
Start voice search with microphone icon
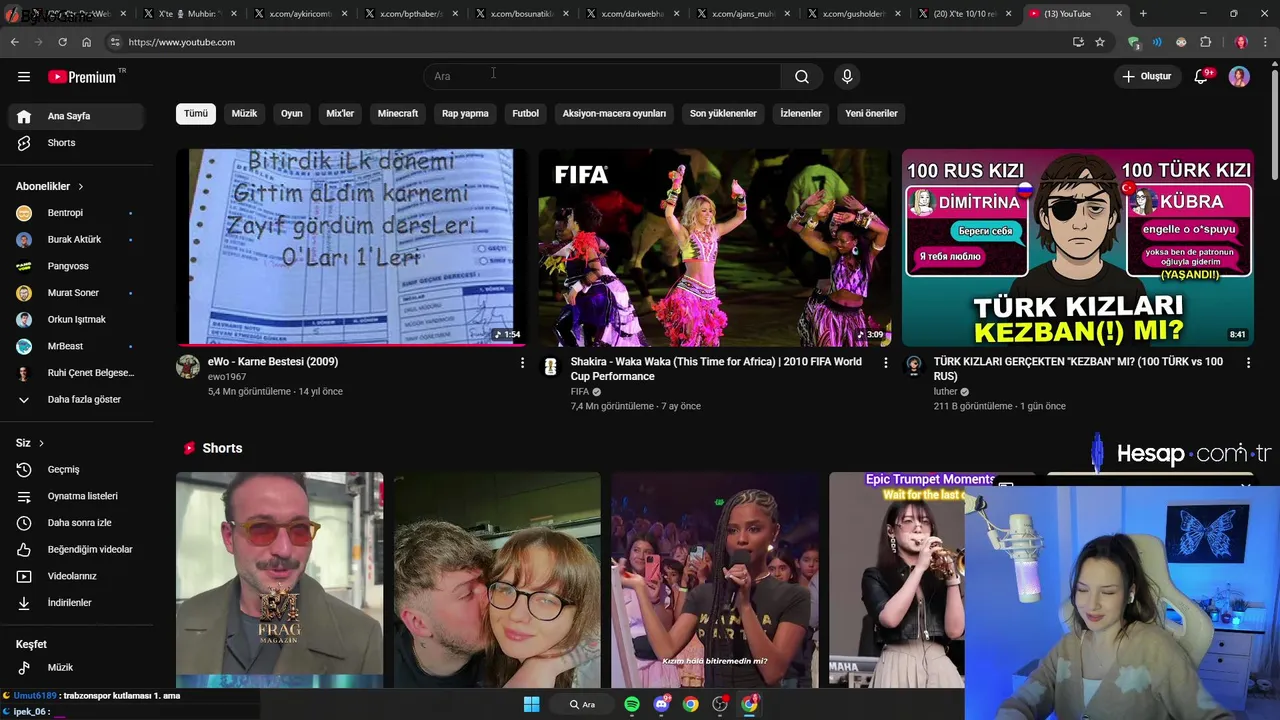(x=847, y=77)
